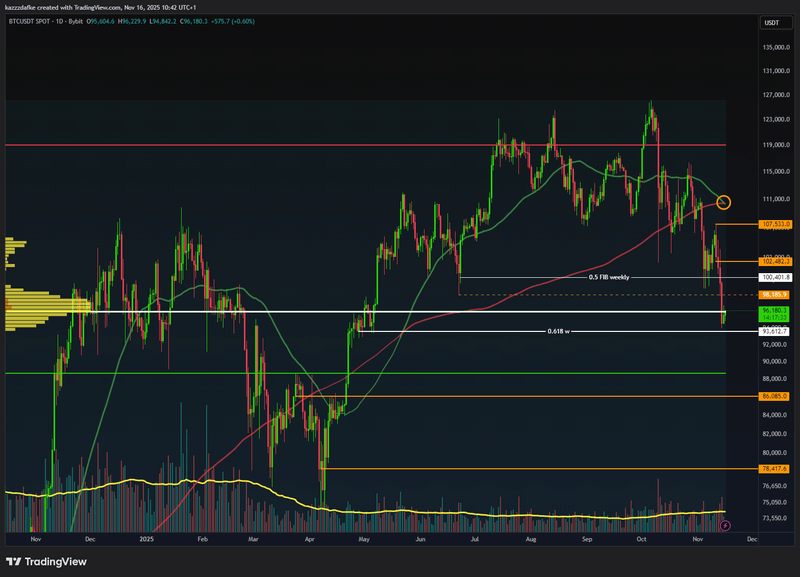Select the 86,085.0 orange price label
800x577 pixels.
point(774,396)
